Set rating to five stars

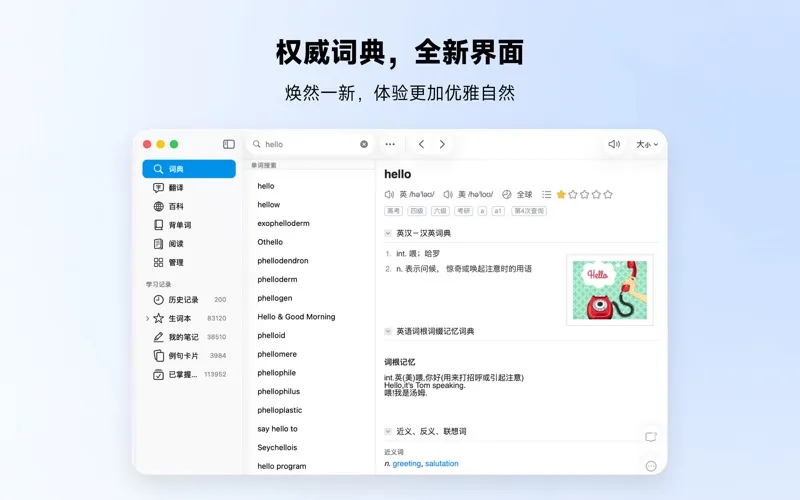pos(608,194)
